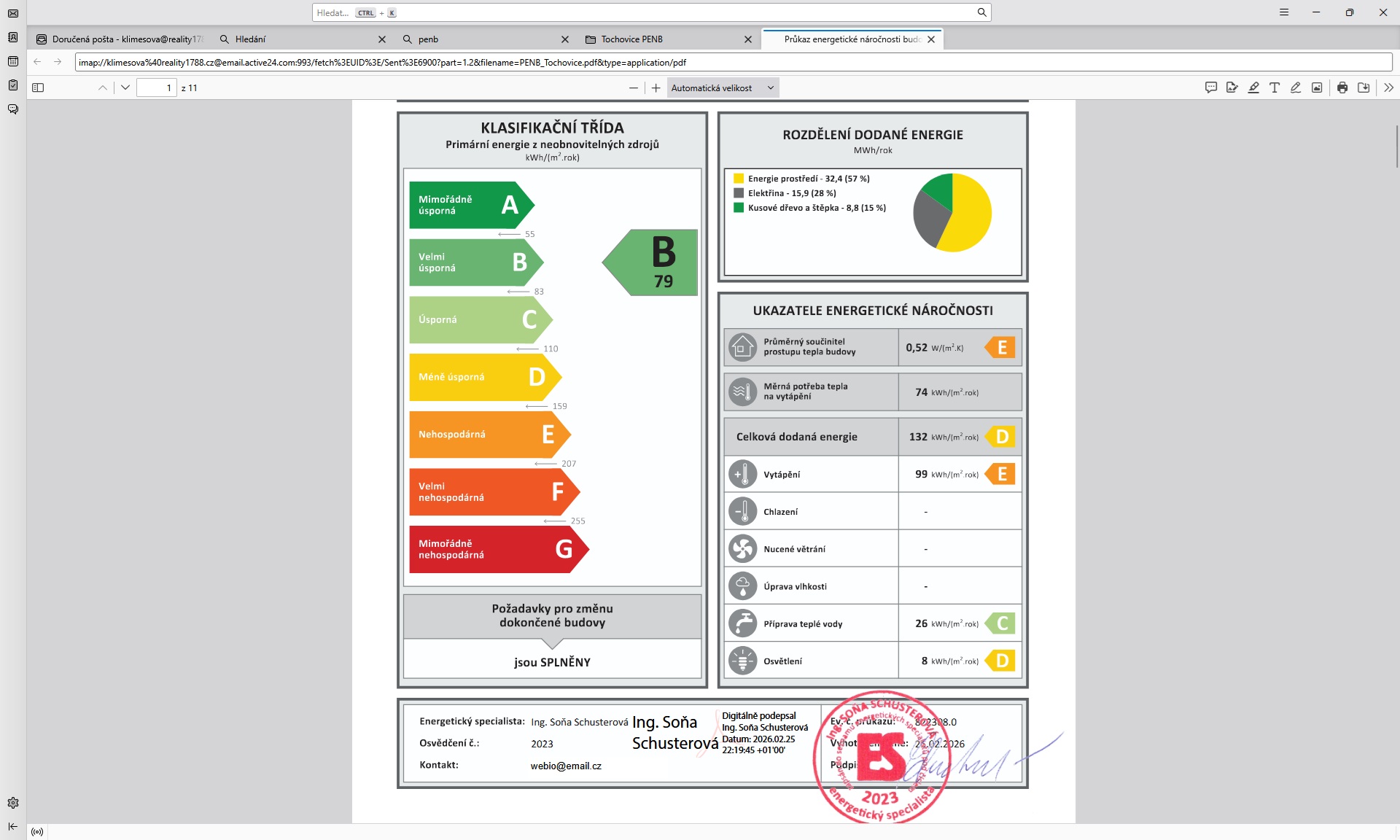Viewport: 1400px width, 840px height.
Task: Open the Calendar space in sidebar
Action: tap(13, 61)
